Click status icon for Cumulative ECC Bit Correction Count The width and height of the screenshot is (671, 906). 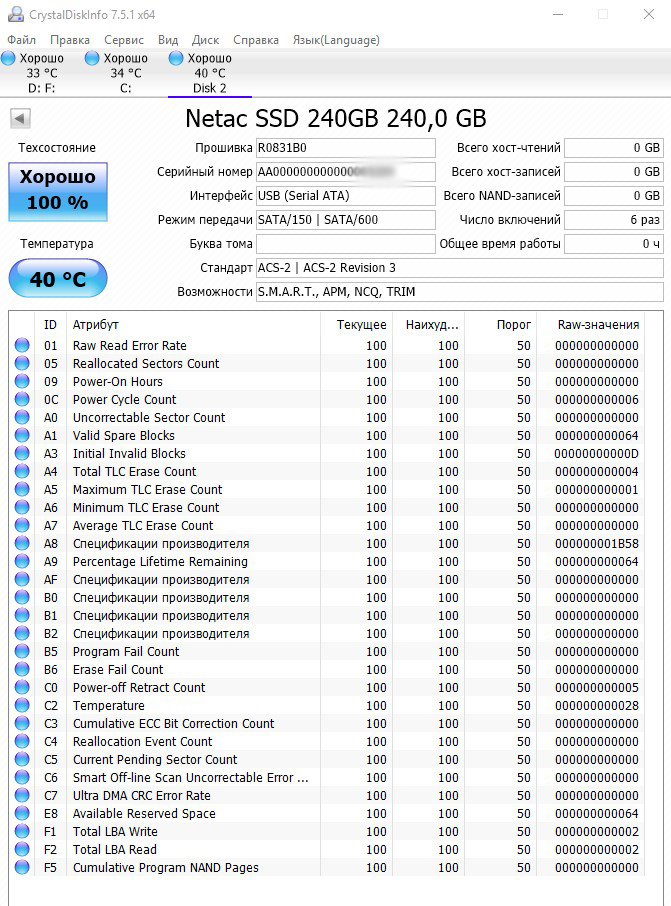coord(22,723)
